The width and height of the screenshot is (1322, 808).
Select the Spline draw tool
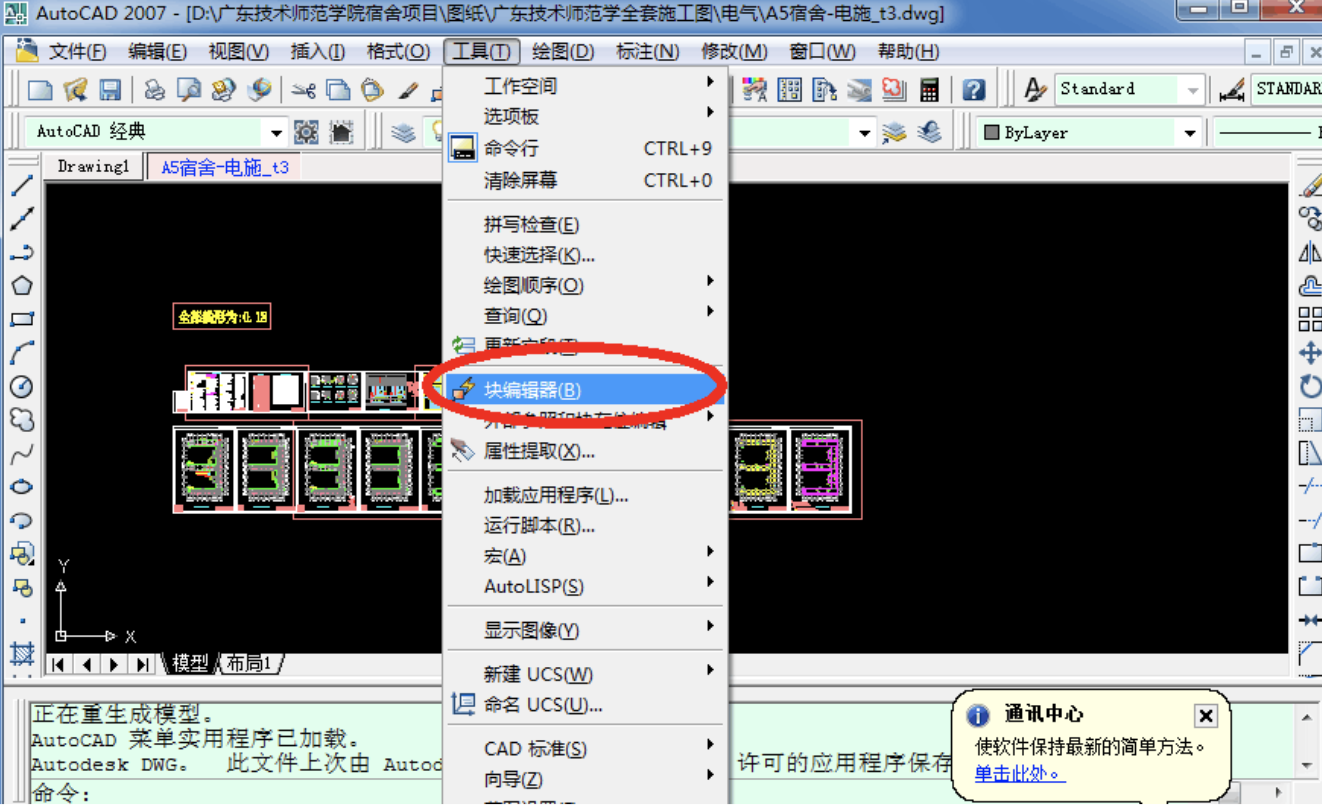click(21, 454)
